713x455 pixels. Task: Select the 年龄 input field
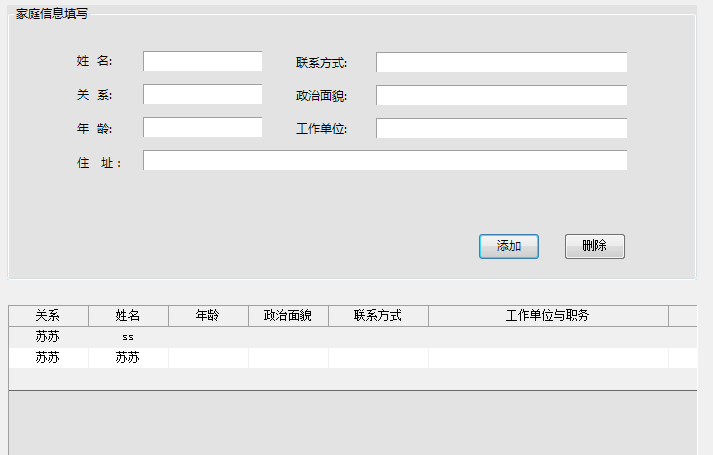coord(203,127)
